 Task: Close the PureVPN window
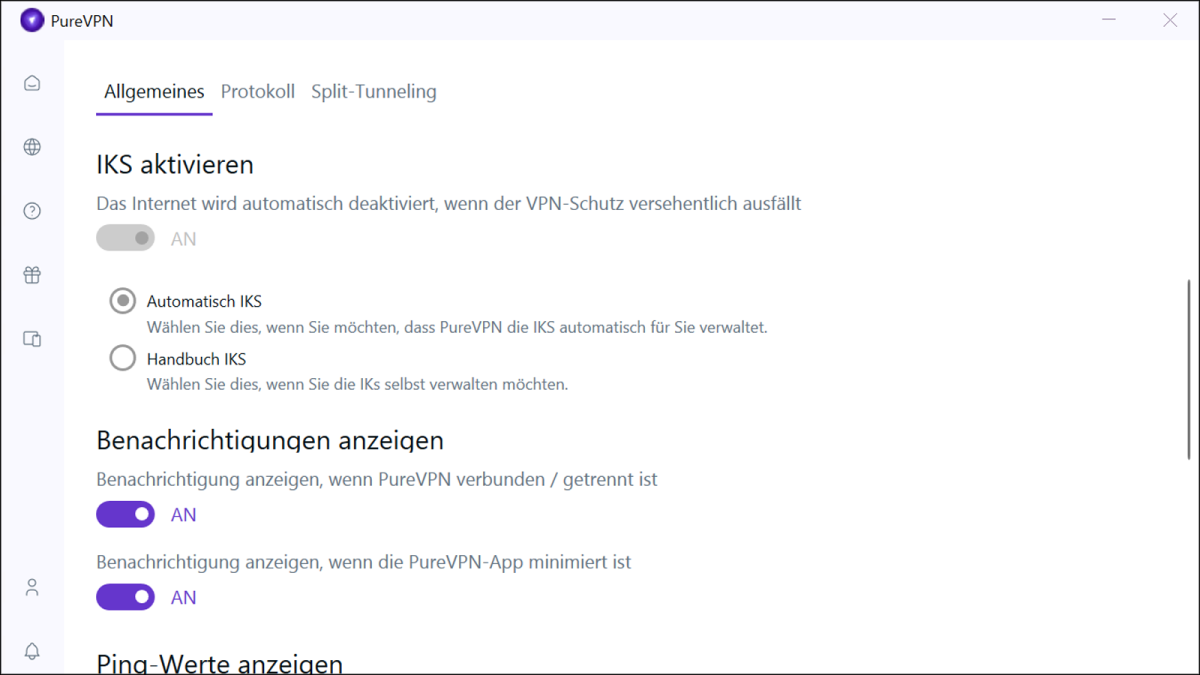pyautogui.click(x=1170, y=20)
